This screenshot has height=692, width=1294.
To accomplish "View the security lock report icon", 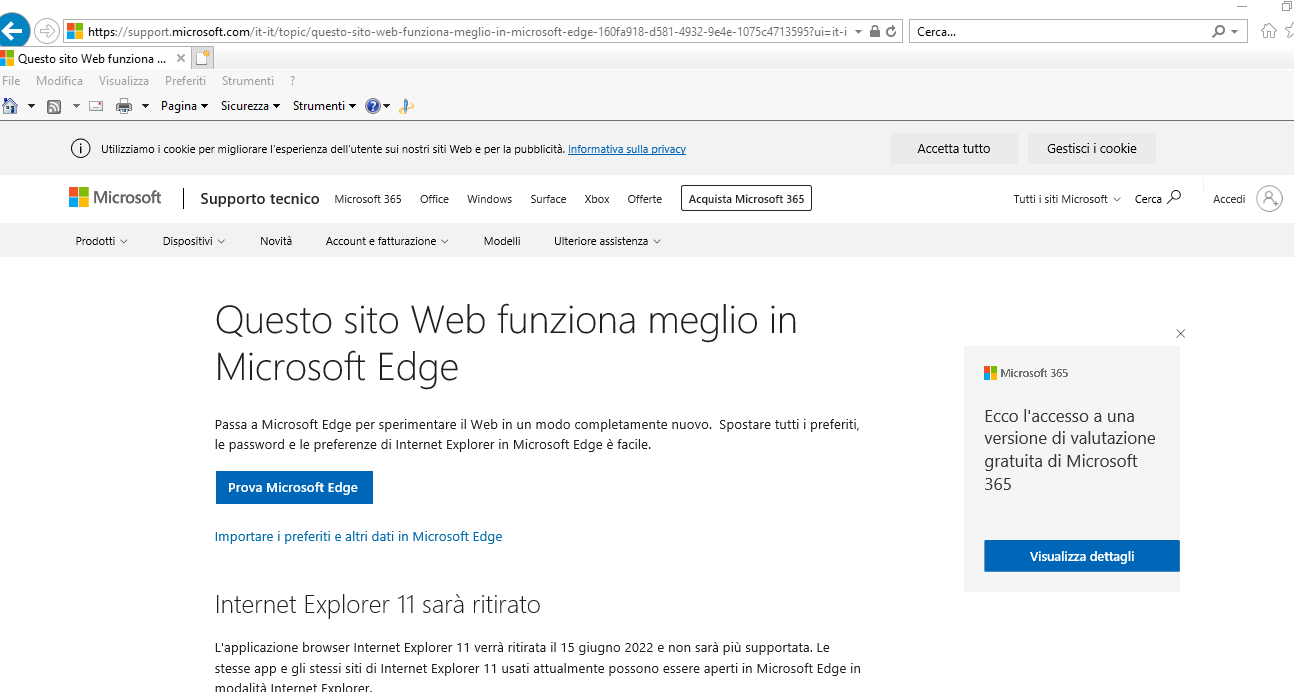I will pyautogui.click(x=875, y=31).
